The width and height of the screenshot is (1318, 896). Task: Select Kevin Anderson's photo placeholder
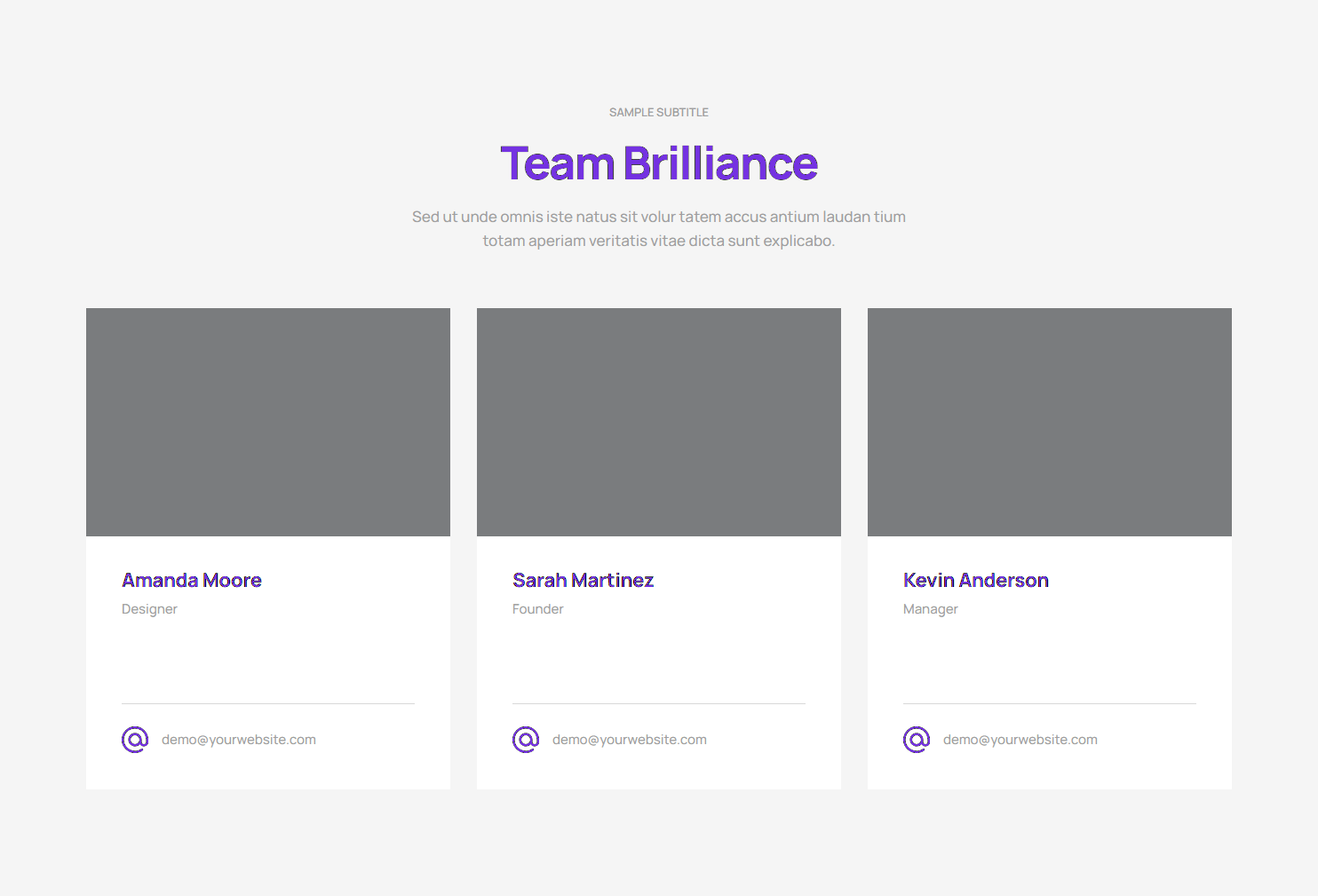point(1050,422)
